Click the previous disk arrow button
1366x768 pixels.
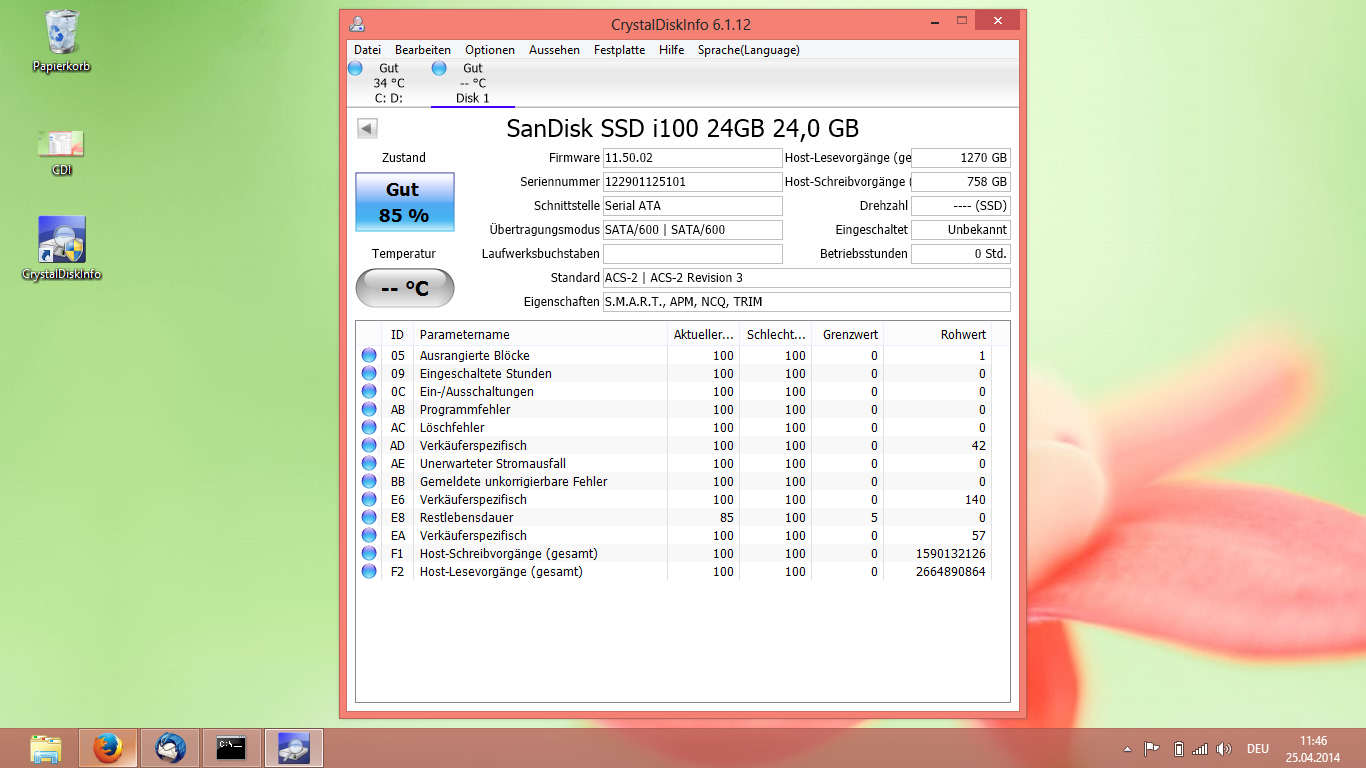367,128
